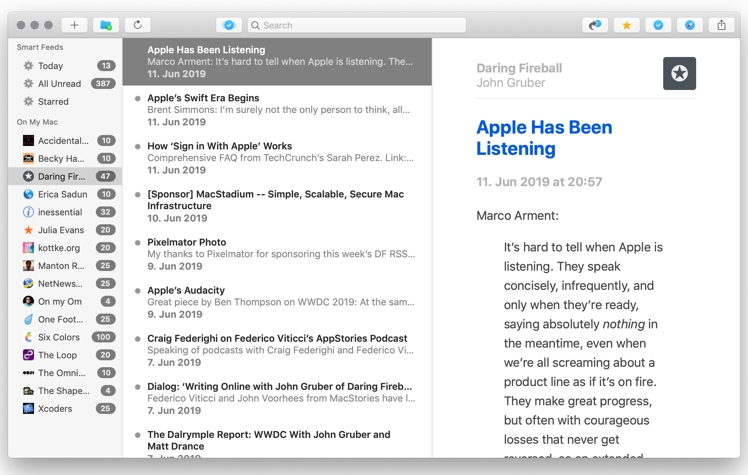Open the All Unread smart feed
The image size is (748, 475).
tap(59, 84)
